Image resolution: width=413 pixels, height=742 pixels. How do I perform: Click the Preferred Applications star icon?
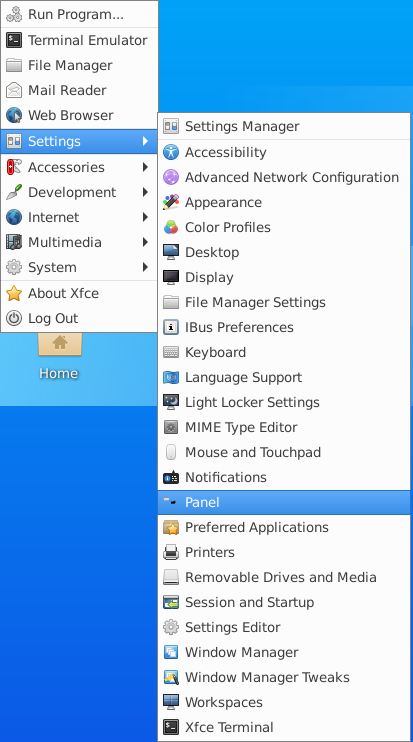click(171, 528)
